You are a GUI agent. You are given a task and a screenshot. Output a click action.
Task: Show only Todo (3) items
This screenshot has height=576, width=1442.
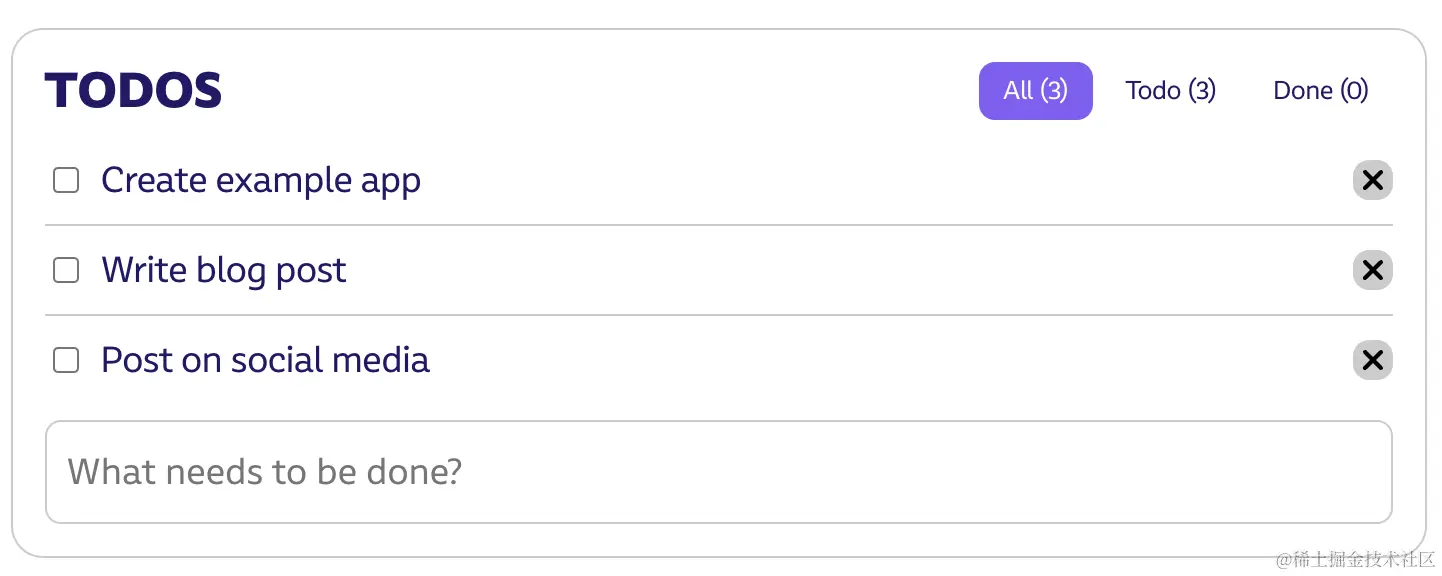click(x=1170, y=91)
